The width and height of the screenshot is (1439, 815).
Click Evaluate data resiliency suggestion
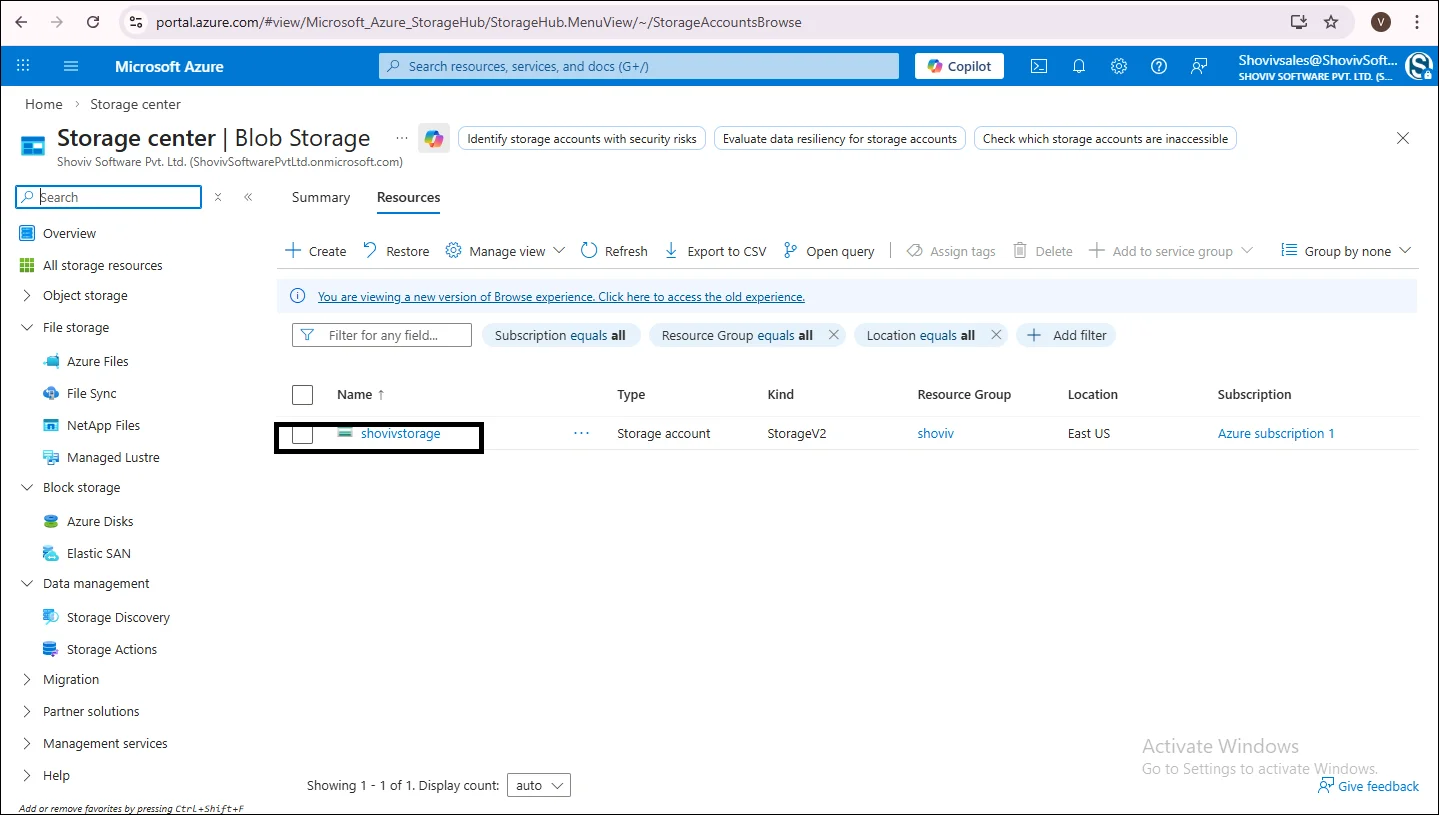pos(840,139)
